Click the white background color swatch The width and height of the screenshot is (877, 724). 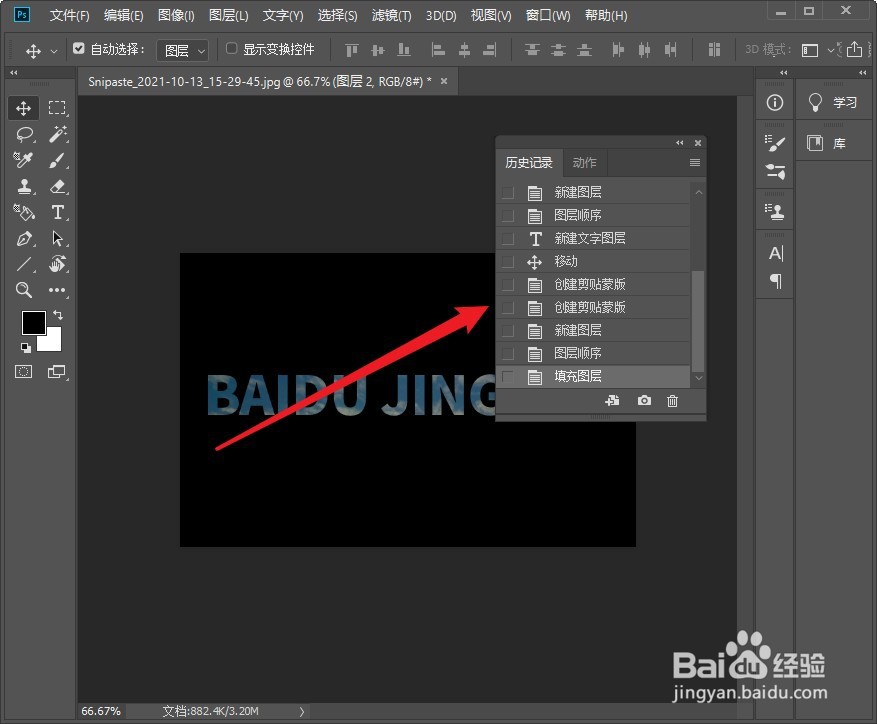53,342
